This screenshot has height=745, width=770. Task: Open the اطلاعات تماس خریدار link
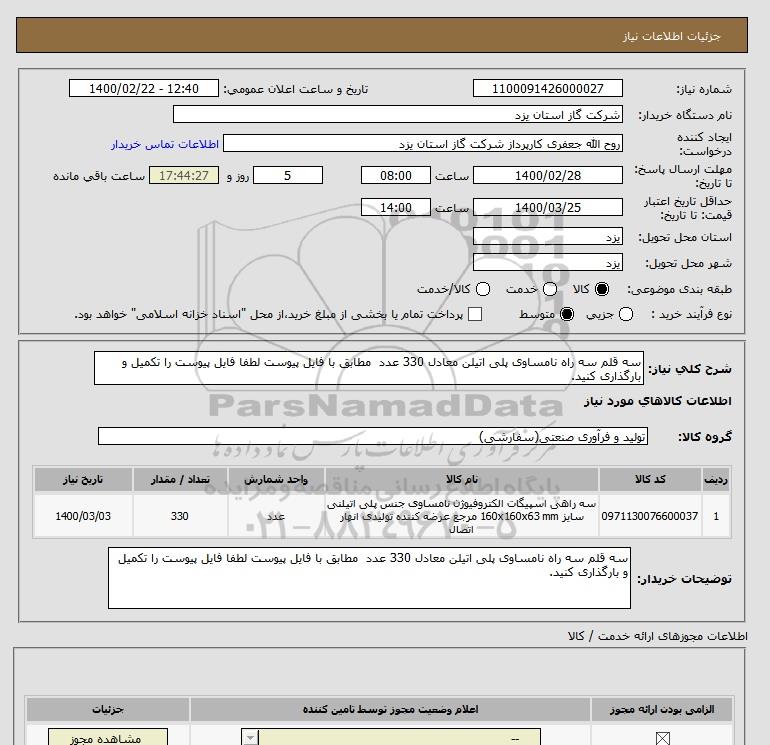[165, 144]
